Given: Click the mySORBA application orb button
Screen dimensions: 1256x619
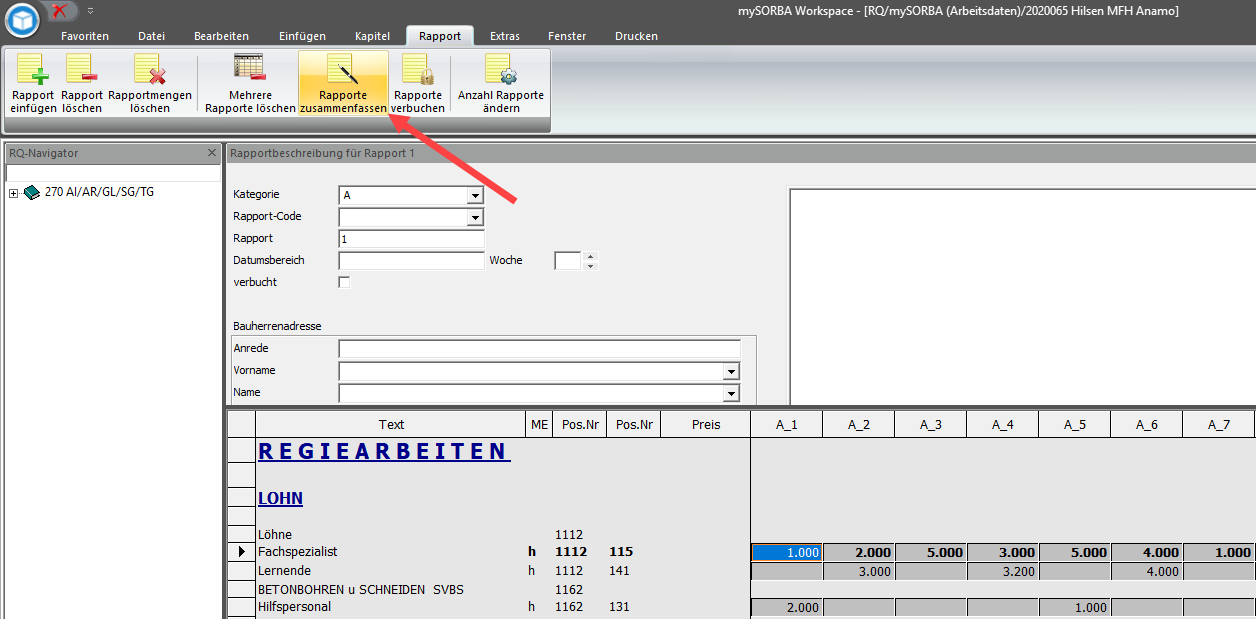Looking at the screenshot, I should tap(21, 18).
